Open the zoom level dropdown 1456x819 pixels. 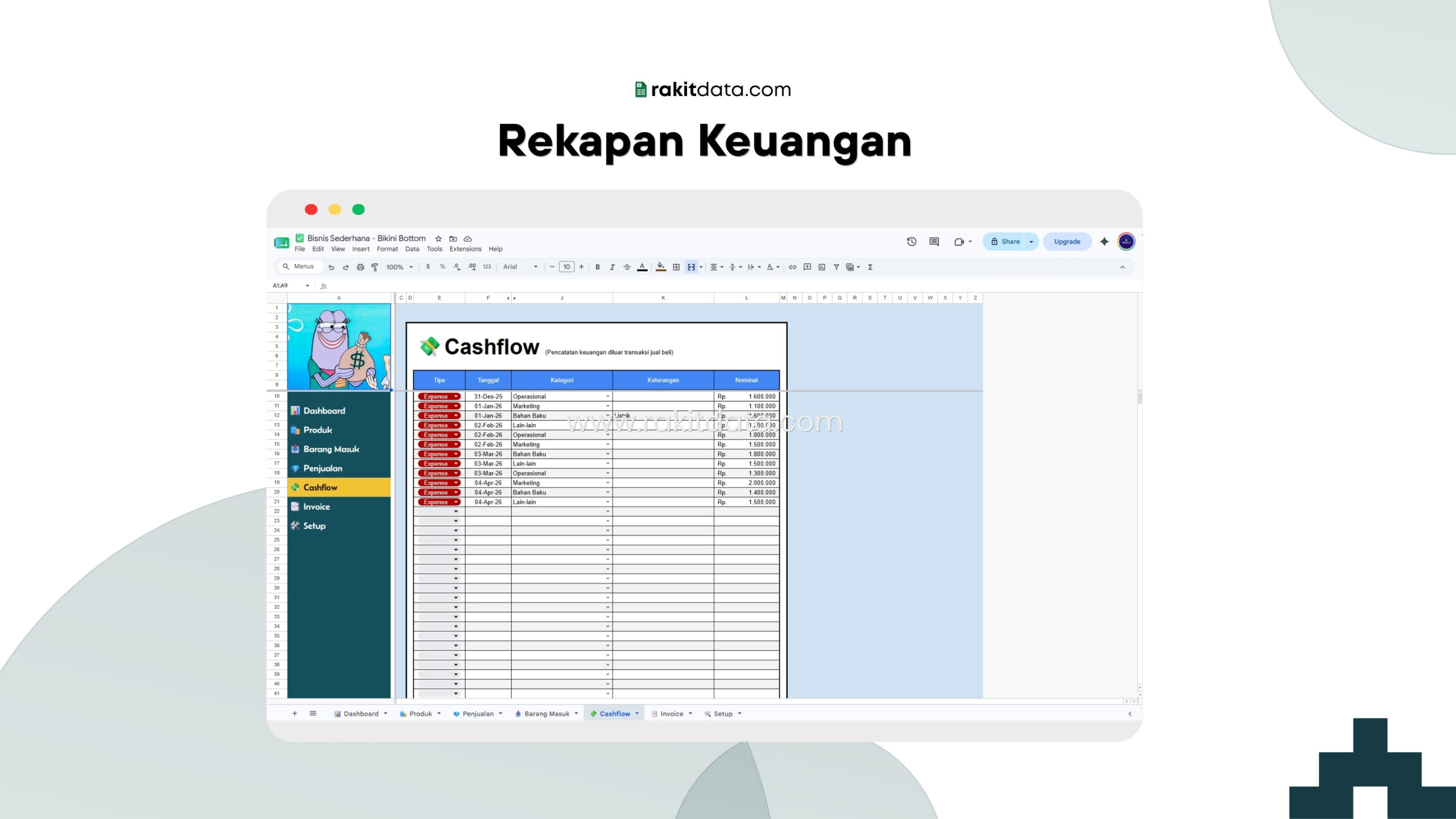tap(399, 267)
